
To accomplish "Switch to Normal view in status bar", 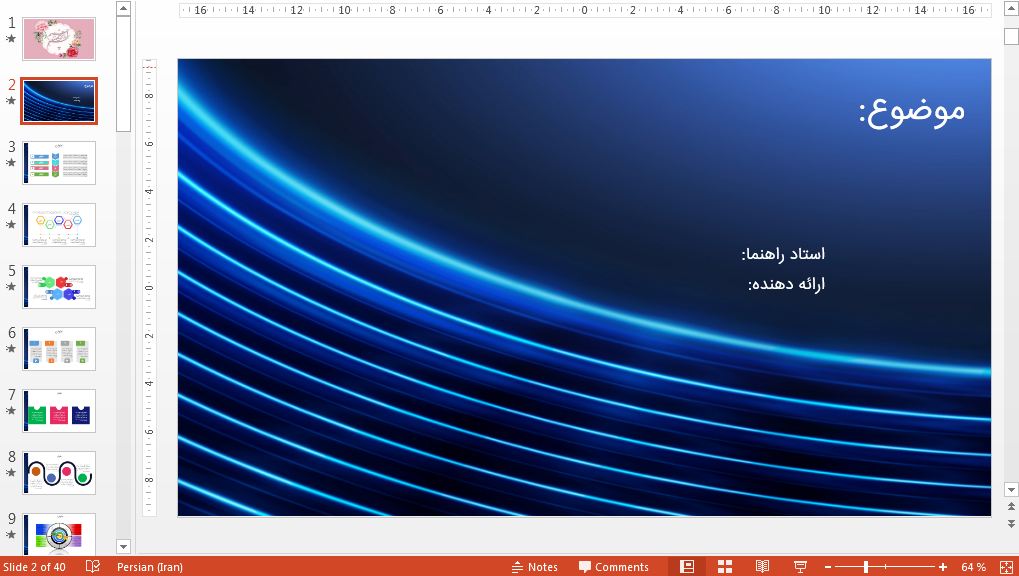I will click(x=687, y=567).
